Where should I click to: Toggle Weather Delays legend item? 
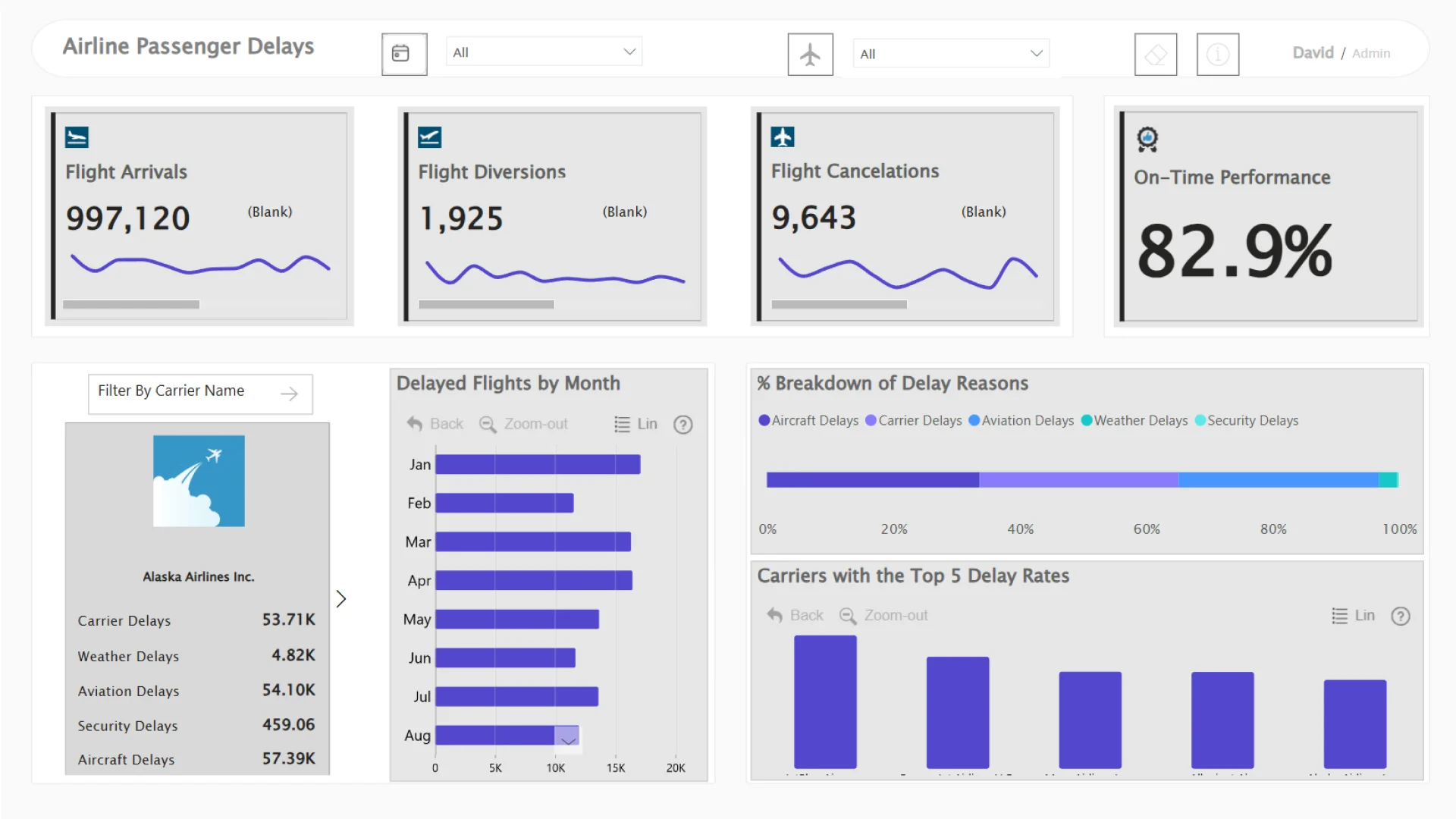1134,420
